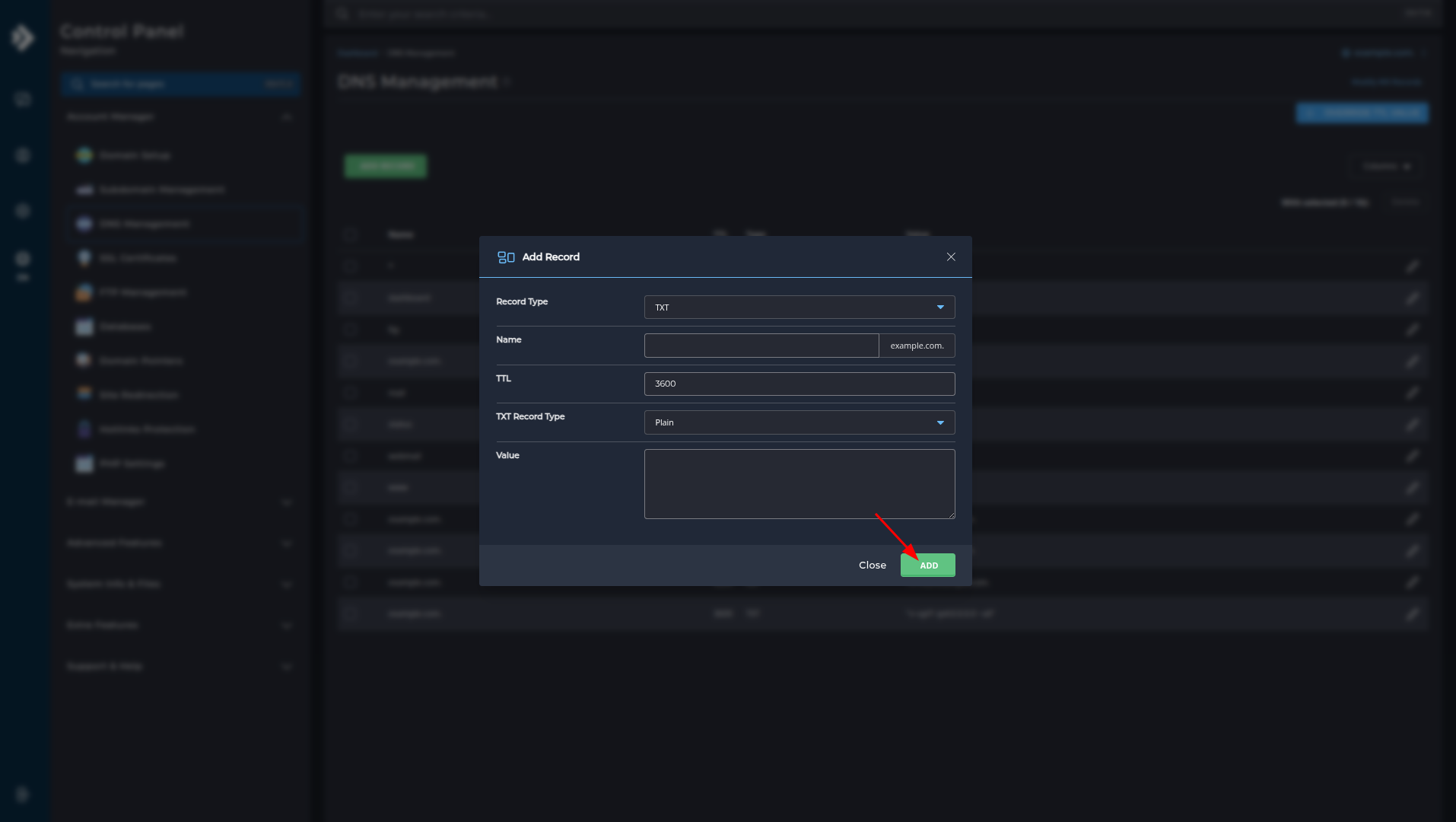Screen dimensions: 1456x822
Task: Expand the E-mail Manager sidebar section
Action: coord(181,502)
